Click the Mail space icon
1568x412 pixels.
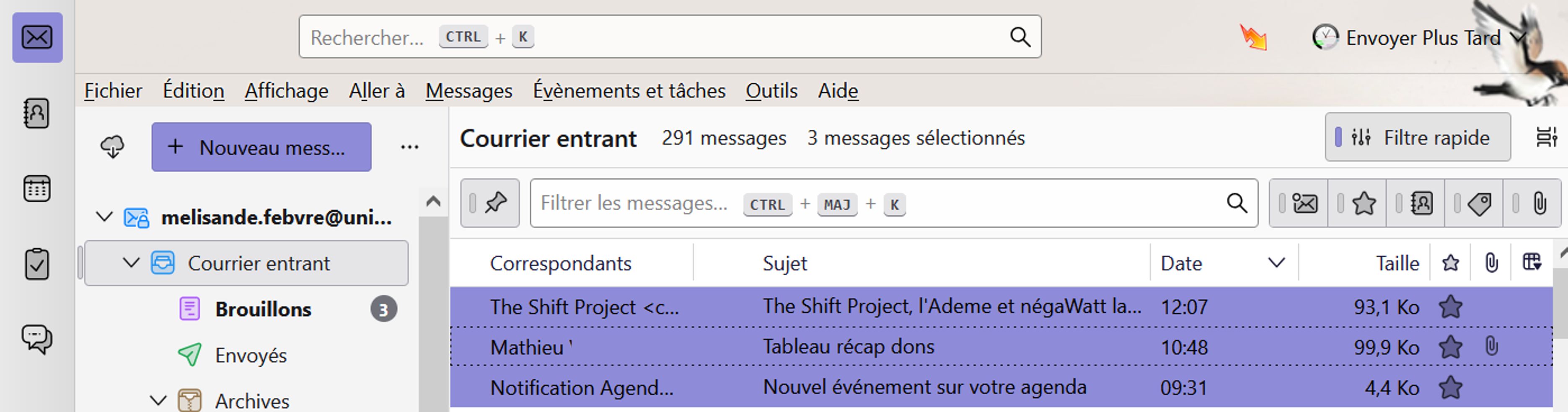tap(37, 38)
